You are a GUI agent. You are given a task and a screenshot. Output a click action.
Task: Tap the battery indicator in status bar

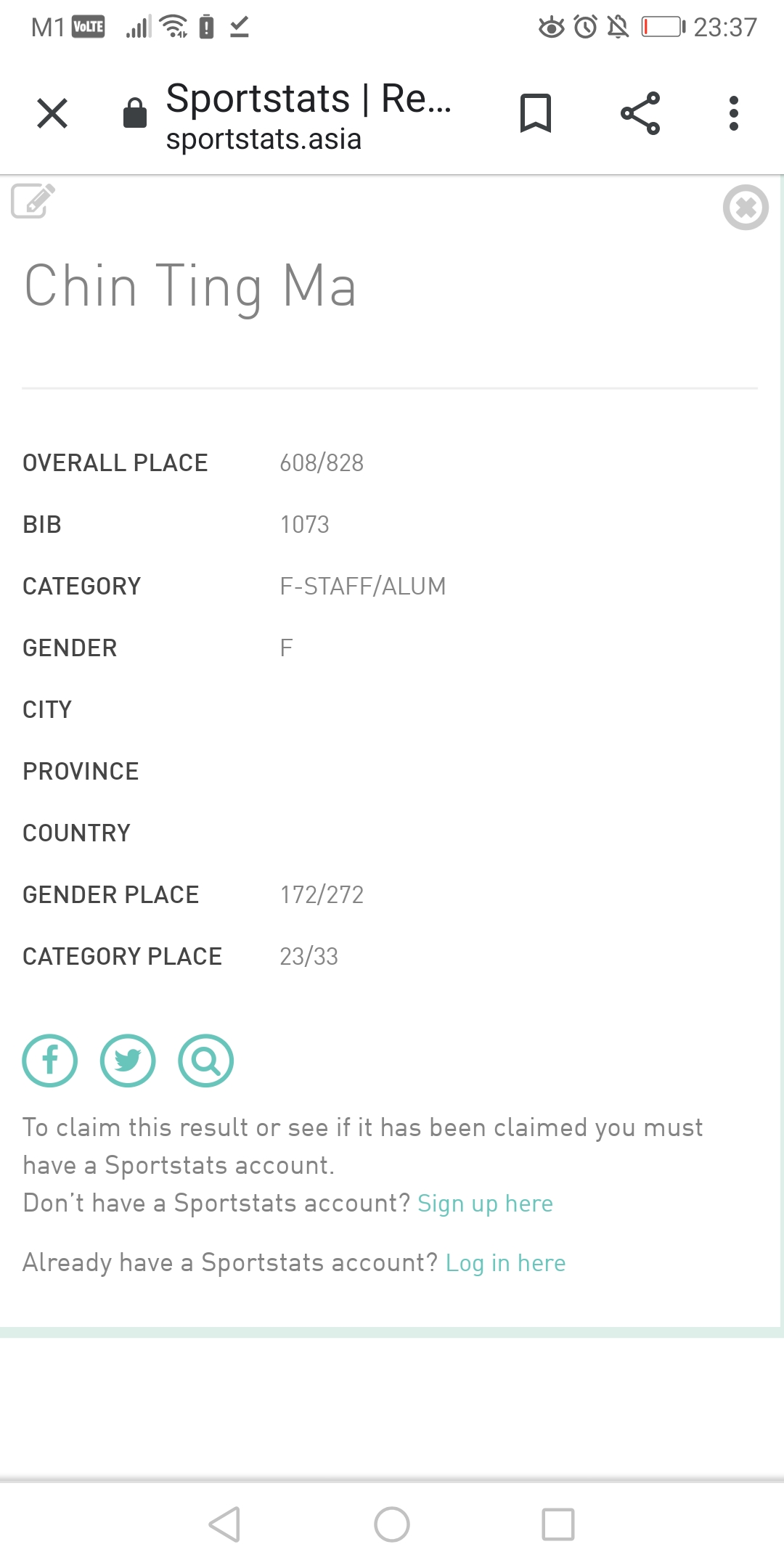663,28
